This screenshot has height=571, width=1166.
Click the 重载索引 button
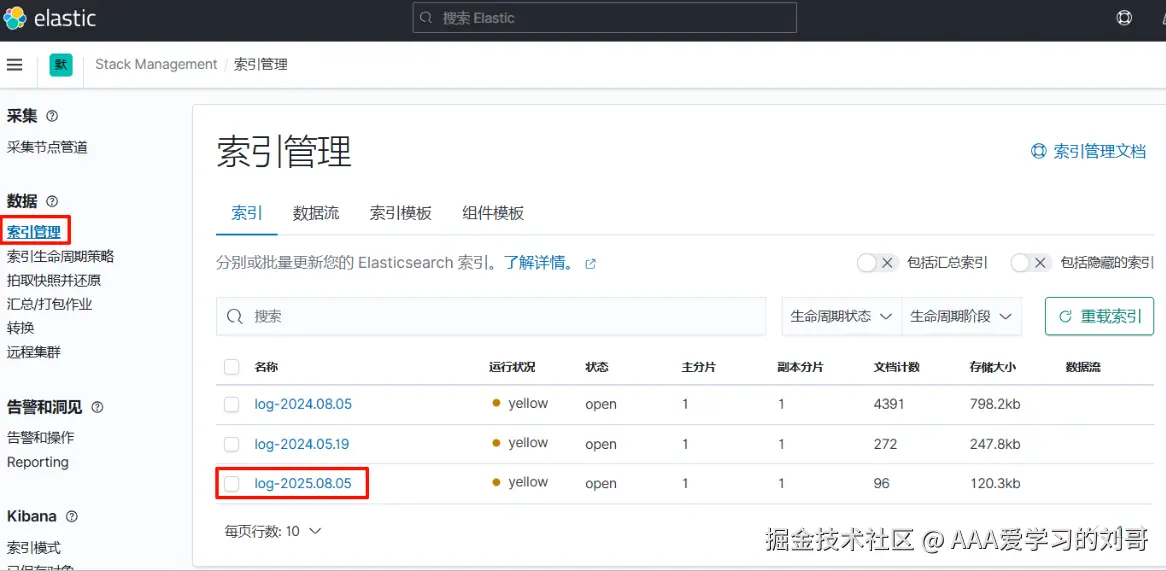[x=1099, y=316]
